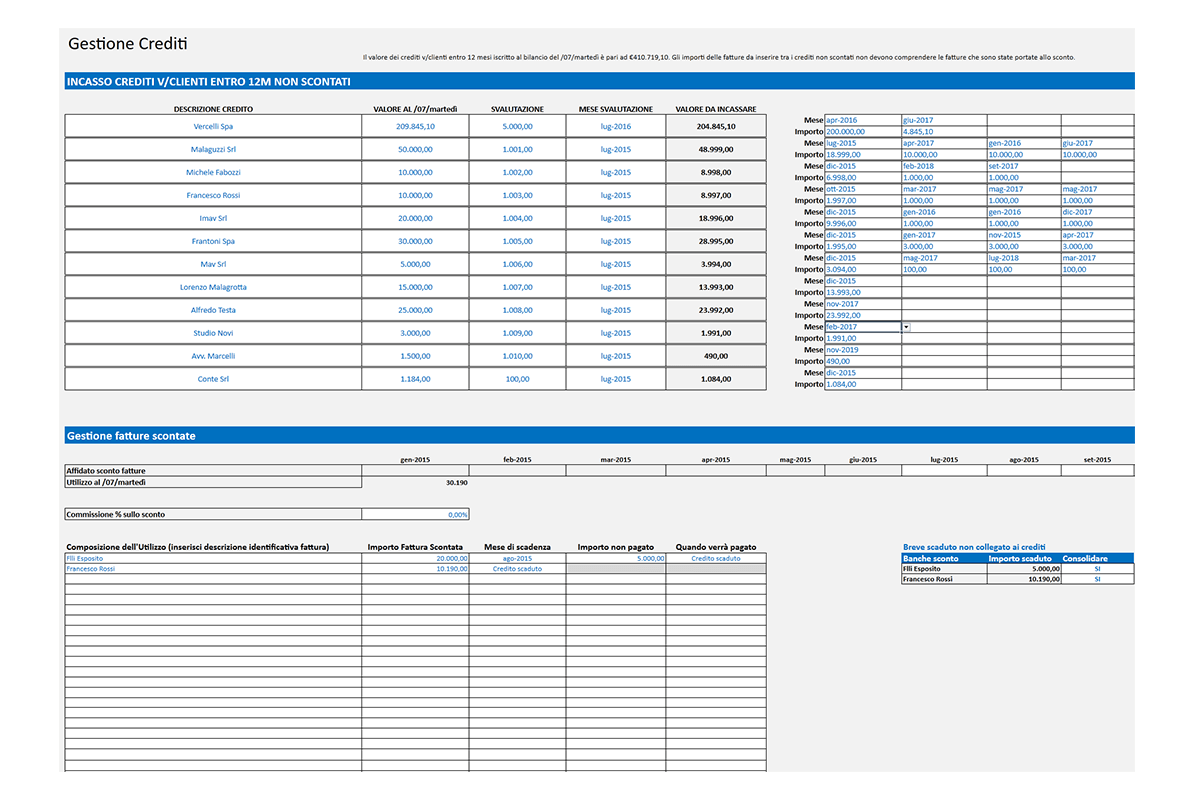Click the lug-2016 mese svalutazione cell
The image size is (1193, 800).
coord(616,126)
